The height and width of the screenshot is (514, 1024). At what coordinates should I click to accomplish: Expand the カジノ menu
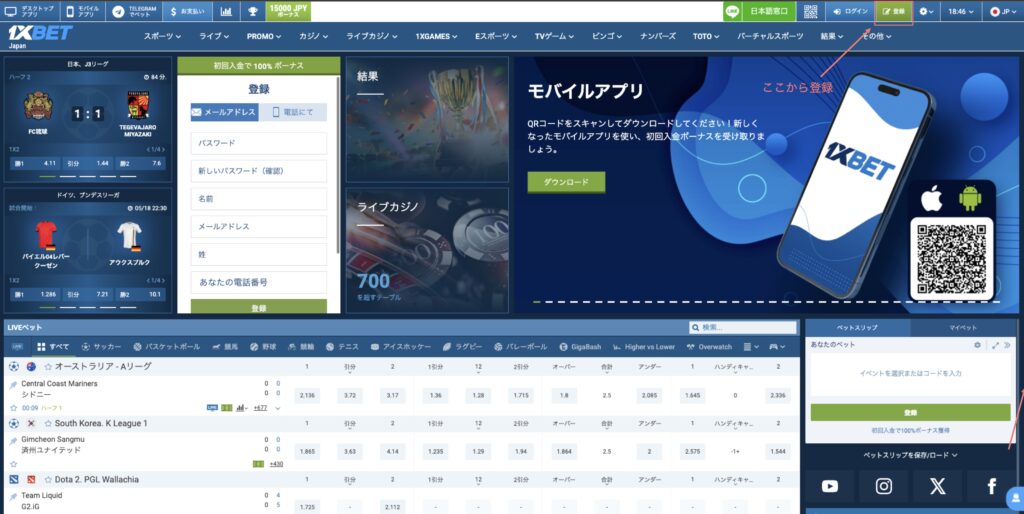pyautogui.click(x=313, y=37)
